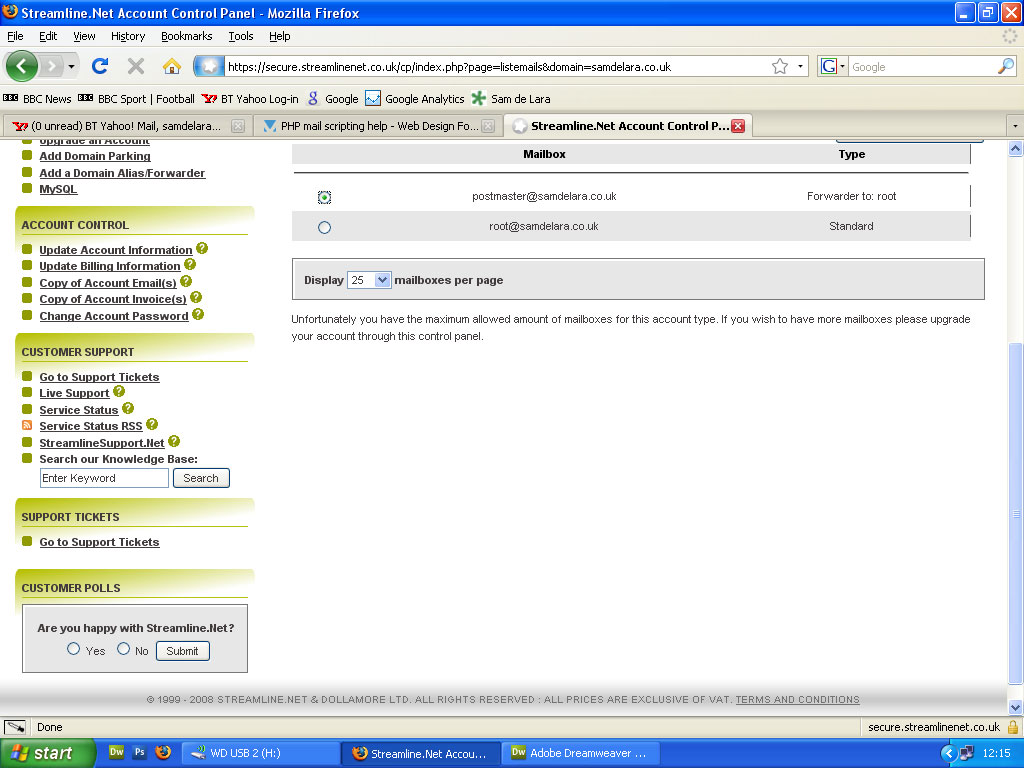
Task: Click Add Domain Parking link
Action: pyautogui.click(x=95, y=156)
